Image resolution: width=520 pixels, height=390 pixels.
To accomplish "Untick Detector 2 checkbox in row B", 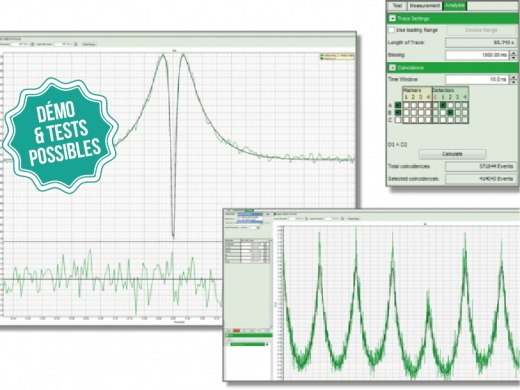I will click(x=450, y=113).
